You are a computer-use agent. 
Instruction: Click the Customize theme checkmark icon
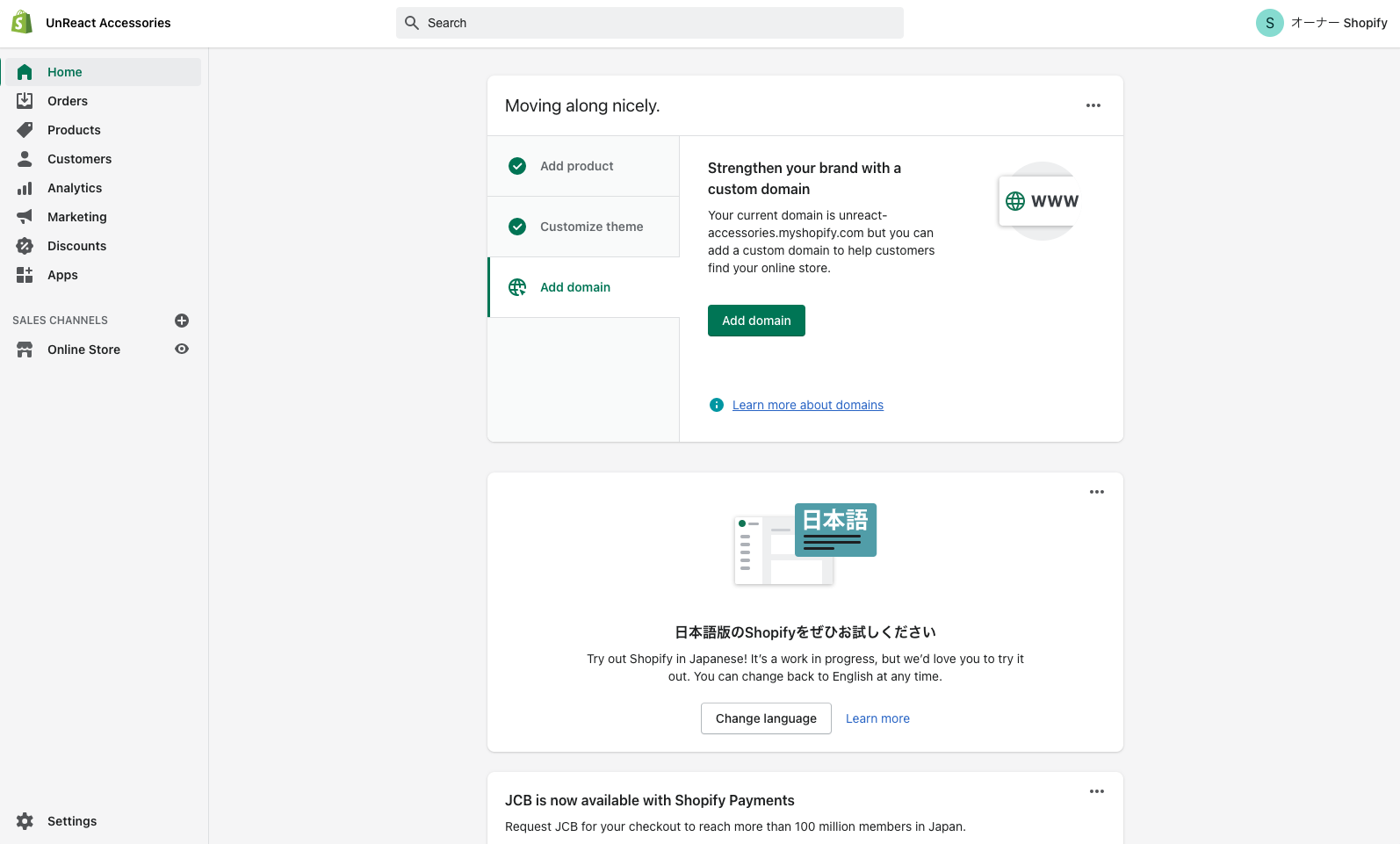517,227
